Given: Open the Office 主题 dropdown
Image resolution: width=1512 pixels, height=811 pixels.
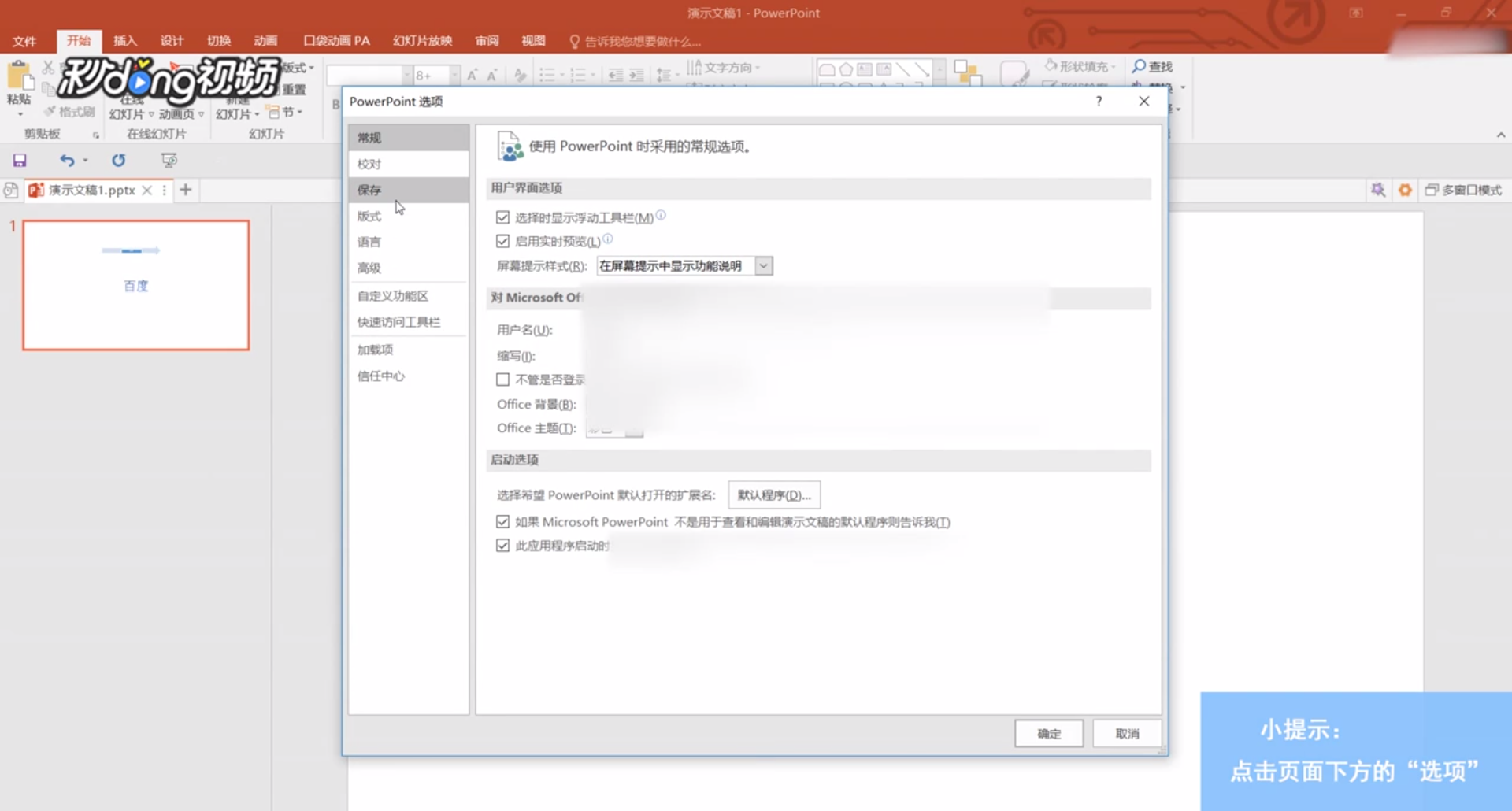Looking at the screenshot, I should [635, 429].
